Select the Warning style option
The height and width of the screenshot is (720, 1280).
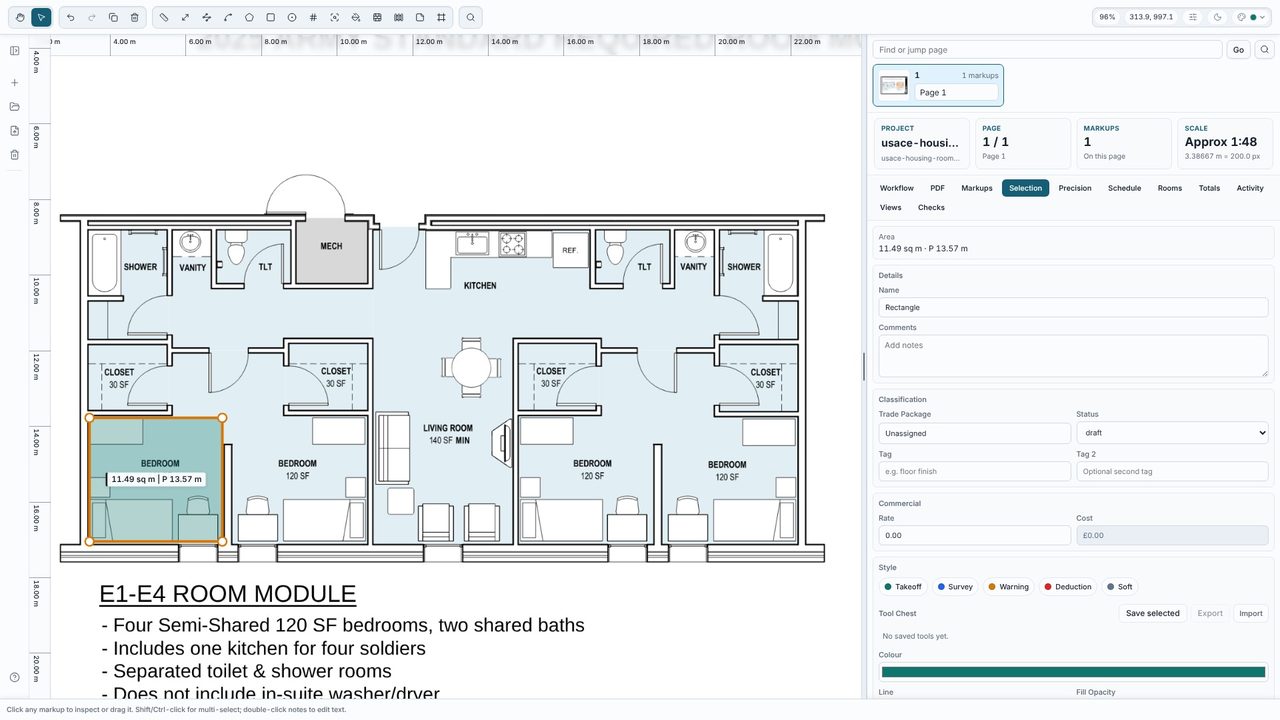[1008, 587]
